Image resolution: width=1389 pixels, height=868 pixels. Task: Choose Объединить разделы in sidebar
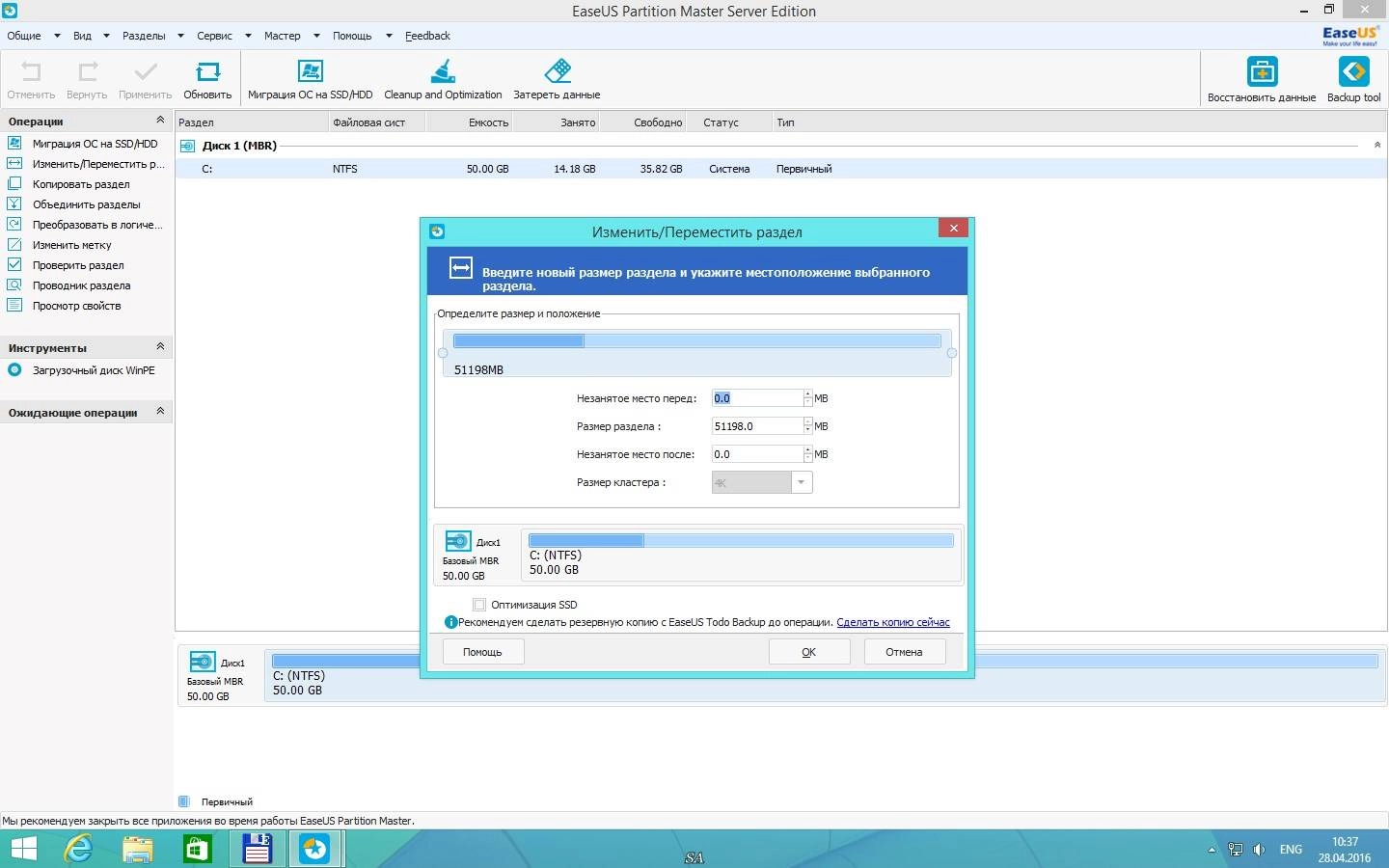pos(86,204)
